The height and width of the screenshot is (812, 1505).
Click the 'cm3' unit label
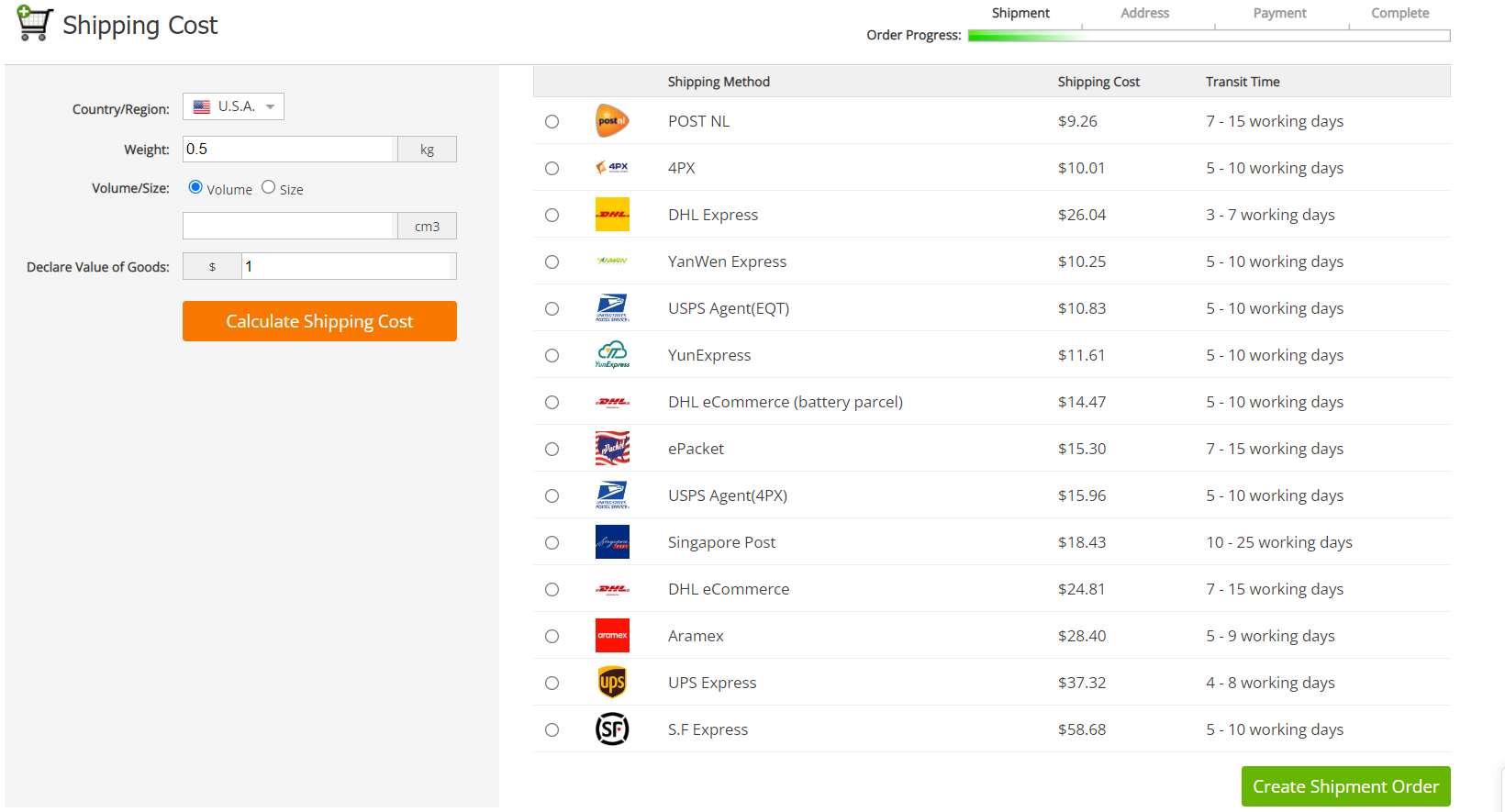[x=427, y=226]
